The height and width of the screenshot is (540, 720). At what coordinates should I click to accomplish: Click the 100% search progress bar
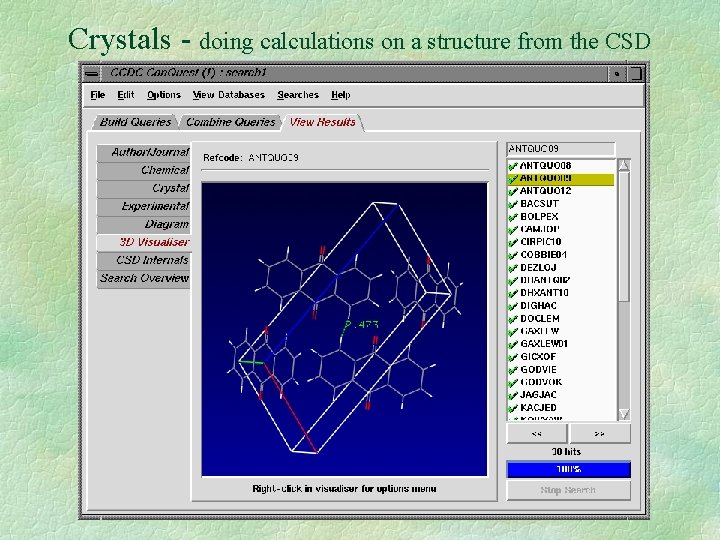pyautogui.click(x=568, y=469)
